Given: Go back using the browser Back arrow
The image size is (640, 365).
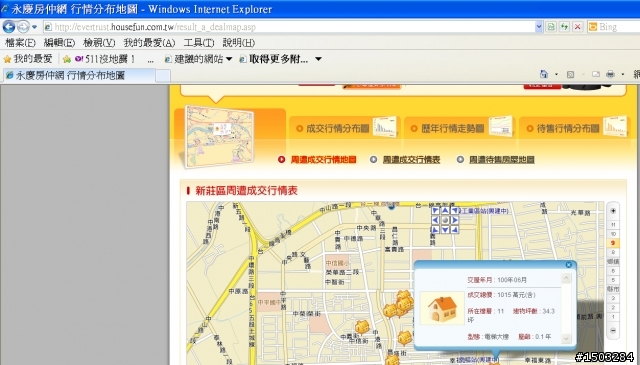Looking at the screenshot, I should coord(9,27).
